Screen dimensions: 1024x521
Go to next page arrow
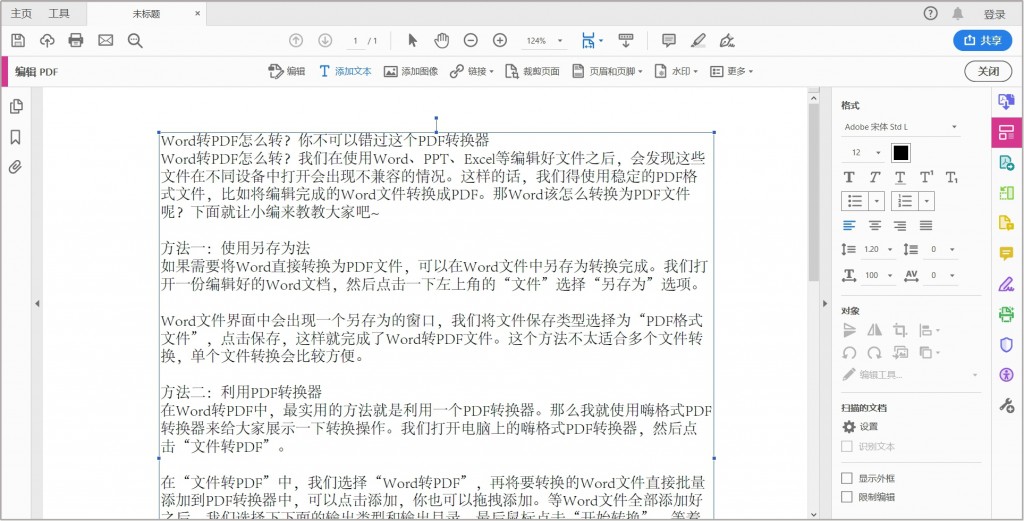325,40
